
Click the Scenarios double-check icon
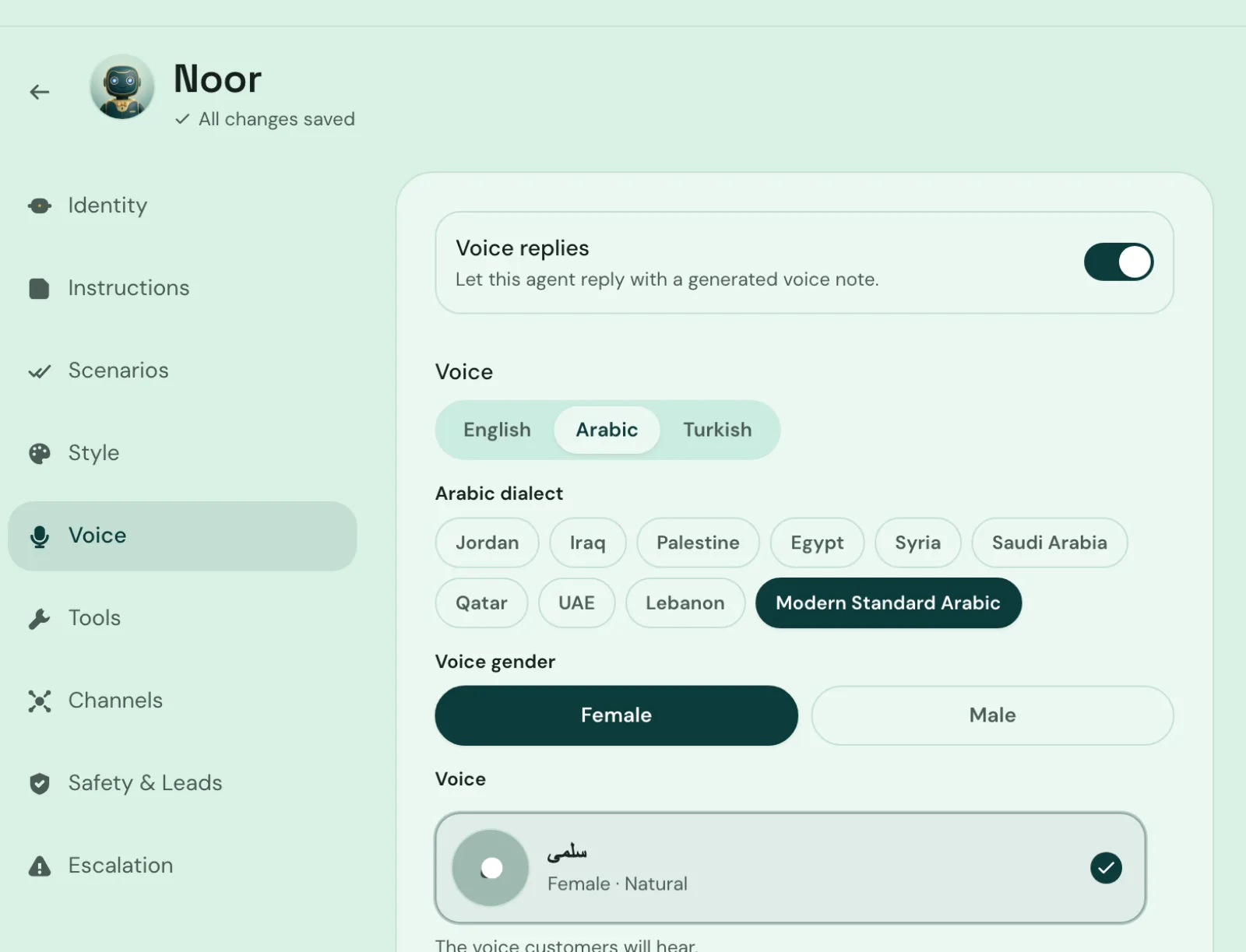(40, 371)
